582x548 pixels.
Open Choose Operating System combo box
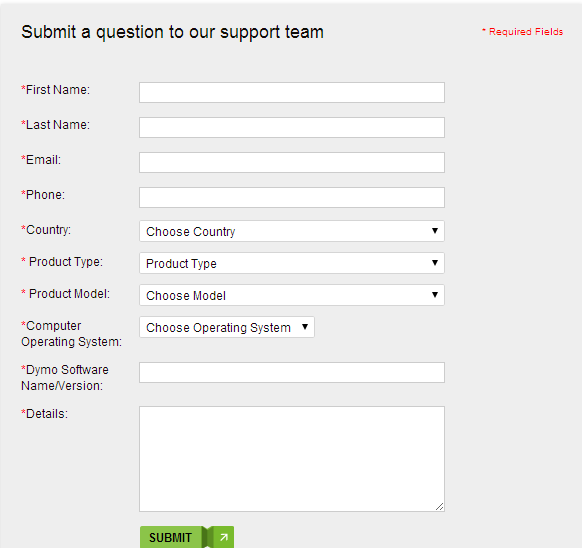(x=227, y=327)
